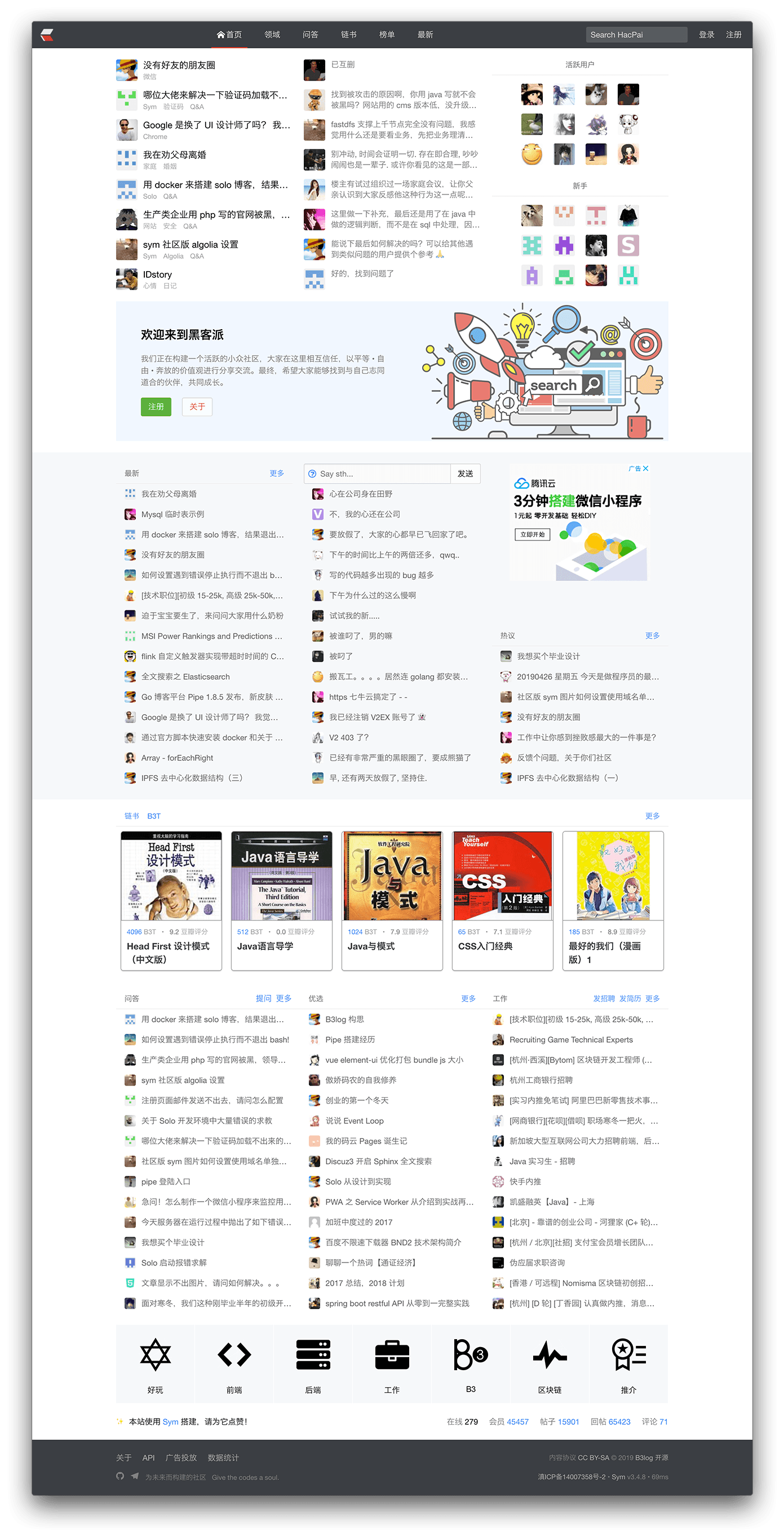Focus the Search HacPai field
Viewport: 784px width, 1537px height.
point(636,34)
